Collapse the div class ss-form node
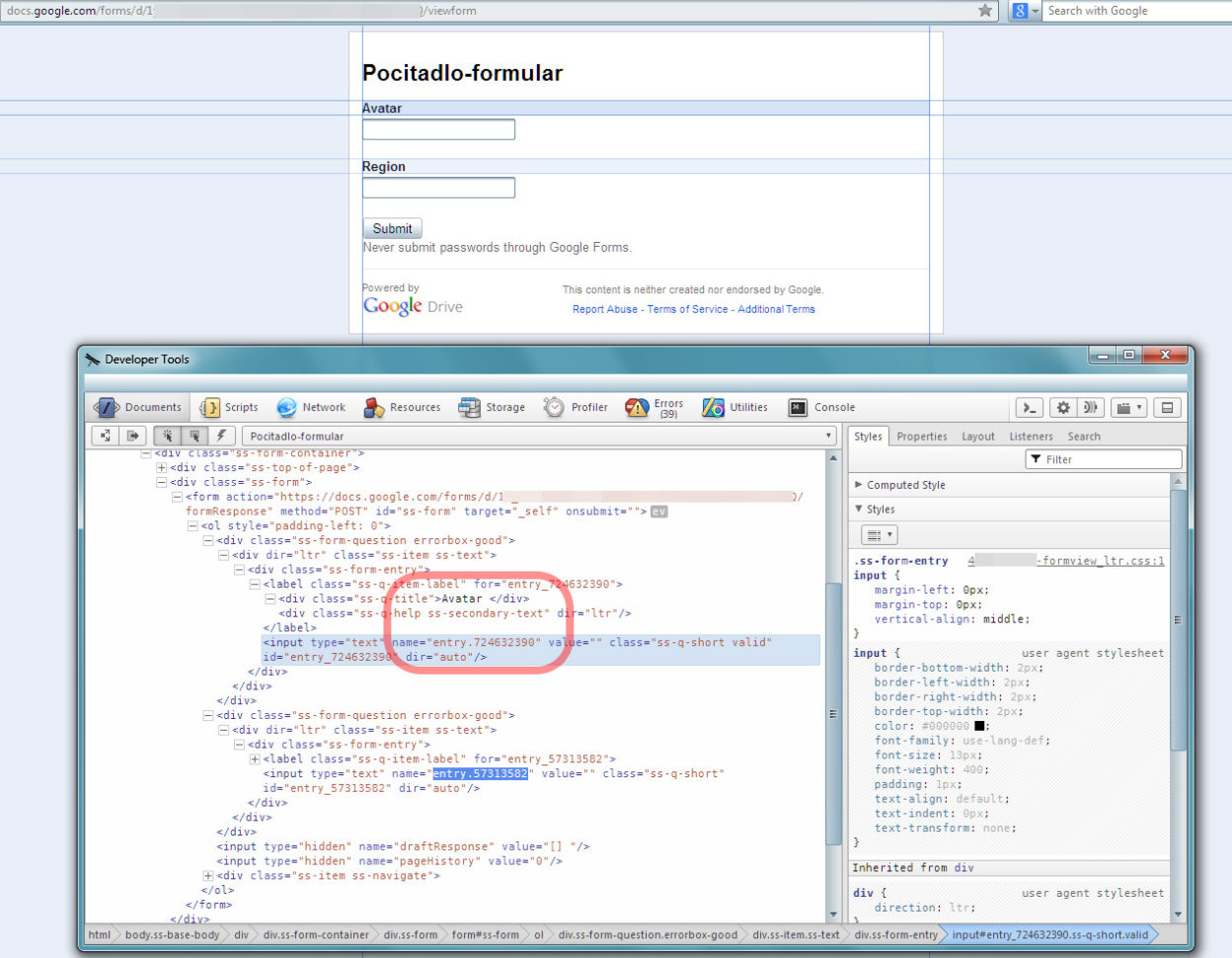This screenshot has width=1232, height=958. coord(161,482)
